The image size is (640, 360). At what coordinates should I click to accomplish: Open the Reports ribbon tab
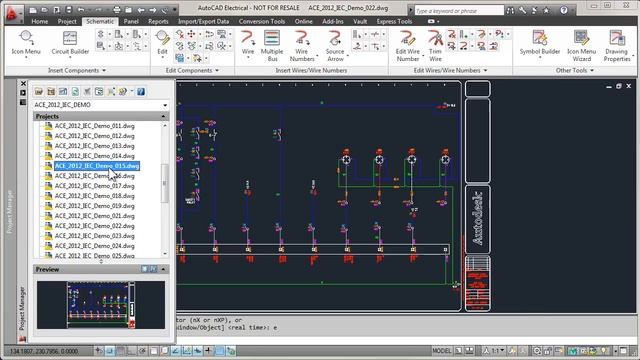coord(158,21)
